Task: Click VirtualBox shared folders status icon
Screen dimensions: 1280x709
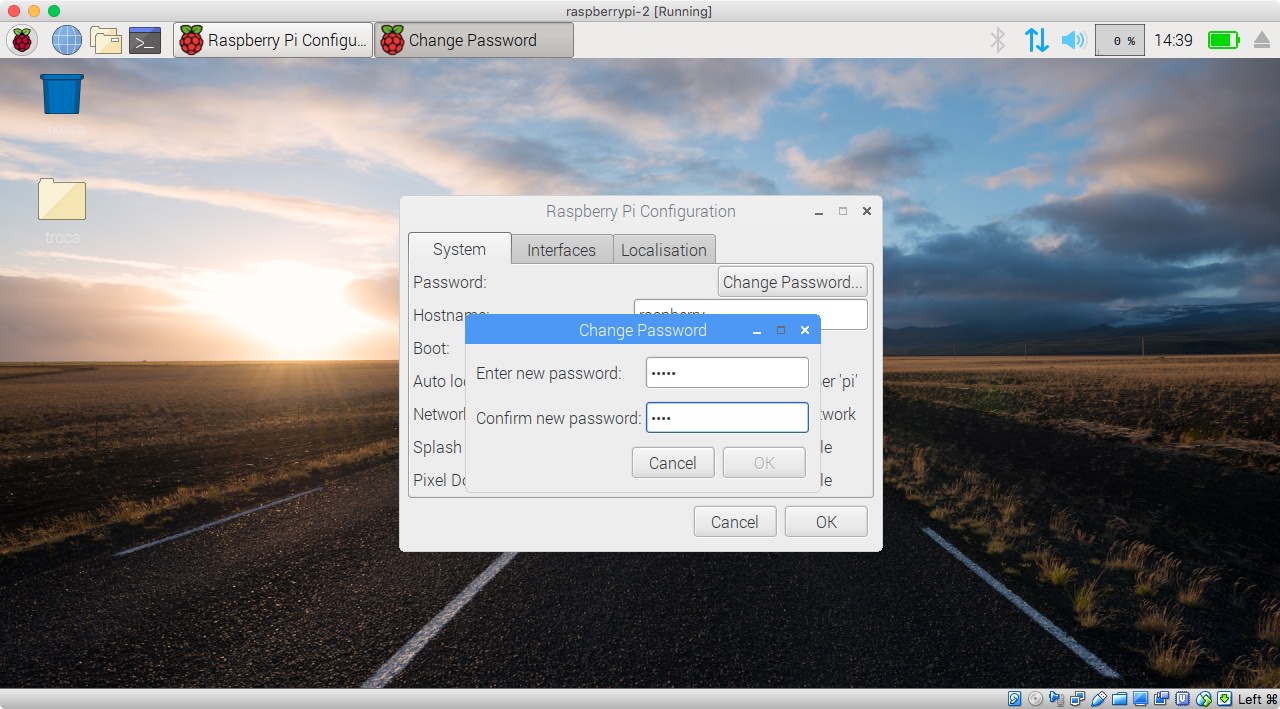Action: [1119, 699]
